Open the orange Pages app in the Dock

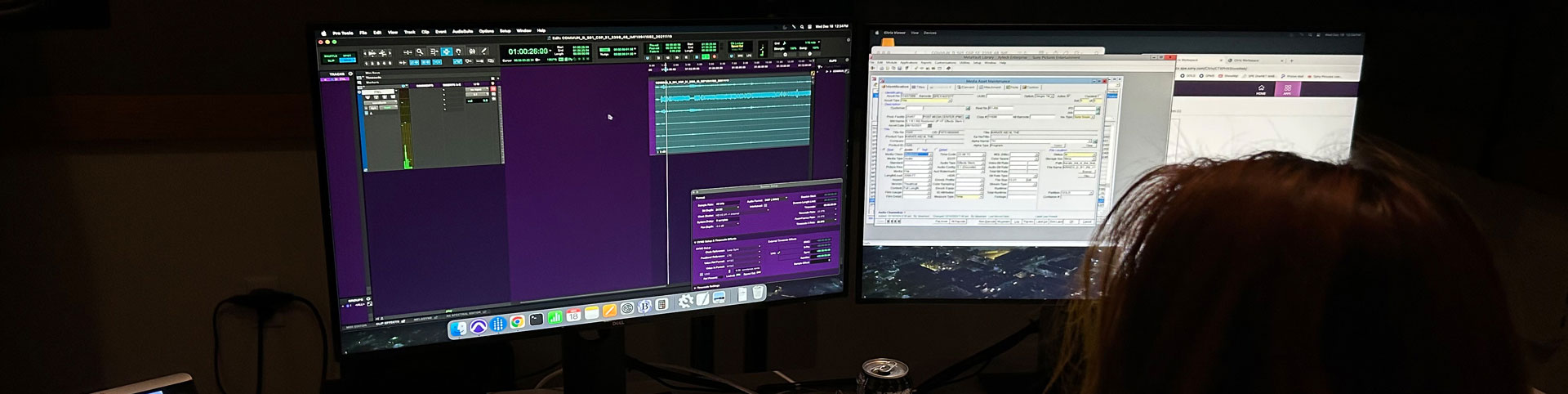(609, 311)
